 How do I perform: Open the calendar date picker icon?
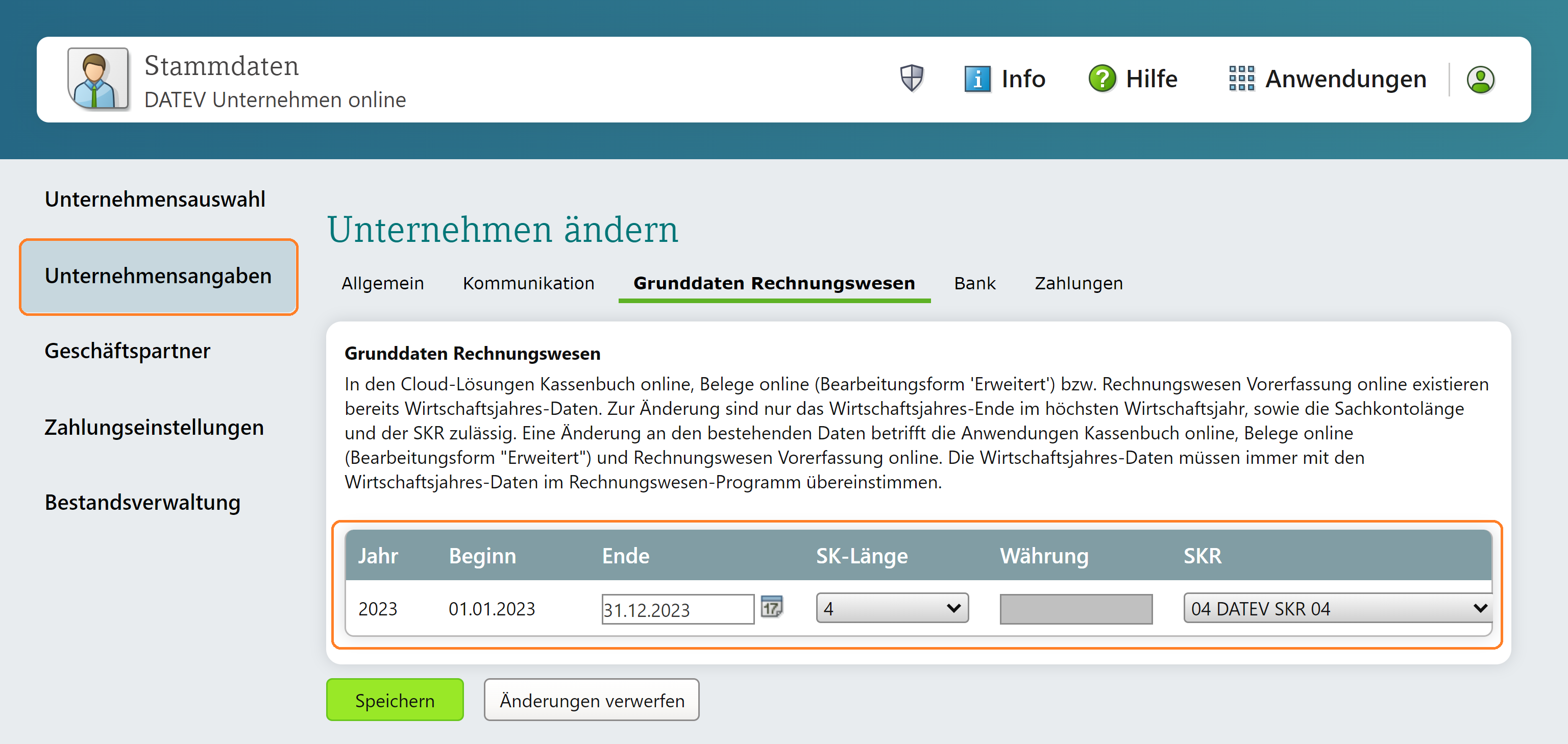[771, 607]
